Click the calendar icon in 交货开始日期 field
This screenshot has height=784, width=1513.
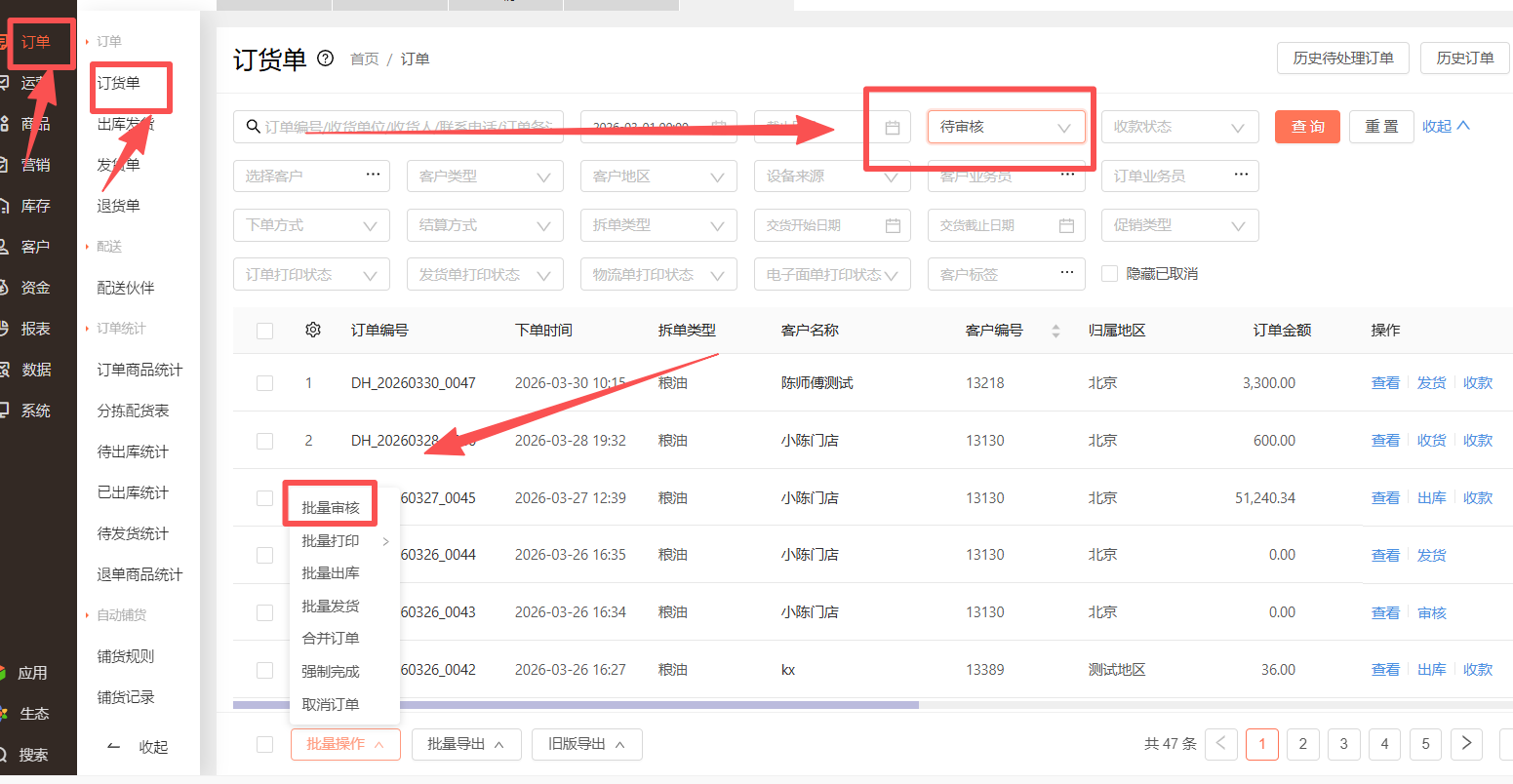click(893, 225)
